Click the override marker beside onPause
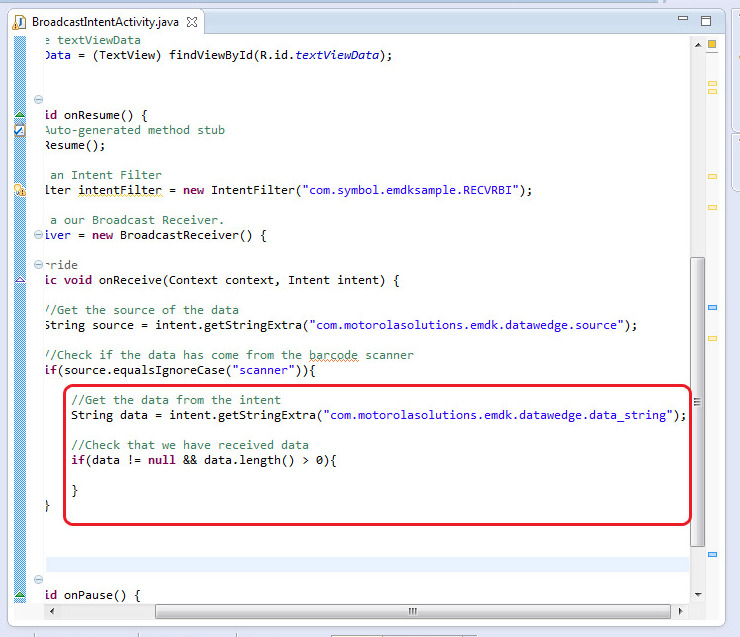Screen dimensions: 740x637 (19, 596)
